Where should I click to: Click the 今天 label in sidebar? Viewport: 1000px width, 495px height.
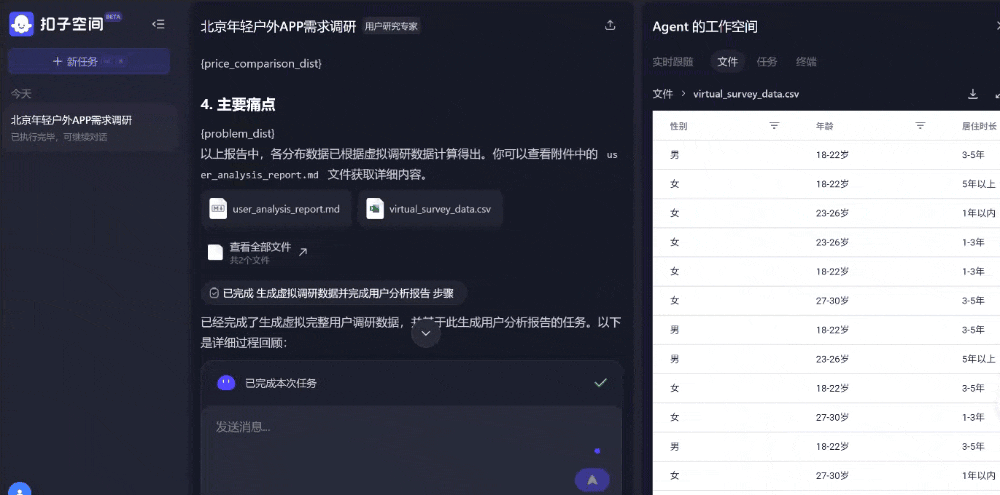[x=20, y=94]
